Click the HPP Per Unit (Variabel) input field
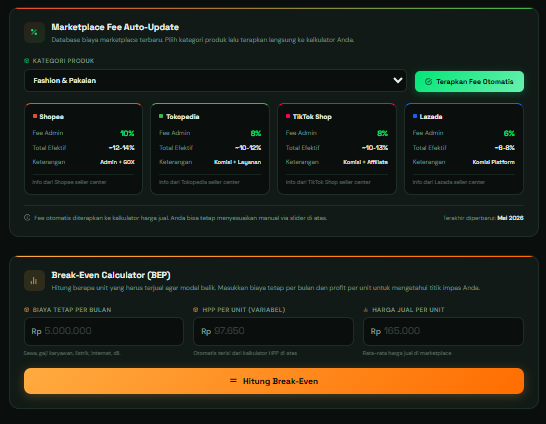 273,331
